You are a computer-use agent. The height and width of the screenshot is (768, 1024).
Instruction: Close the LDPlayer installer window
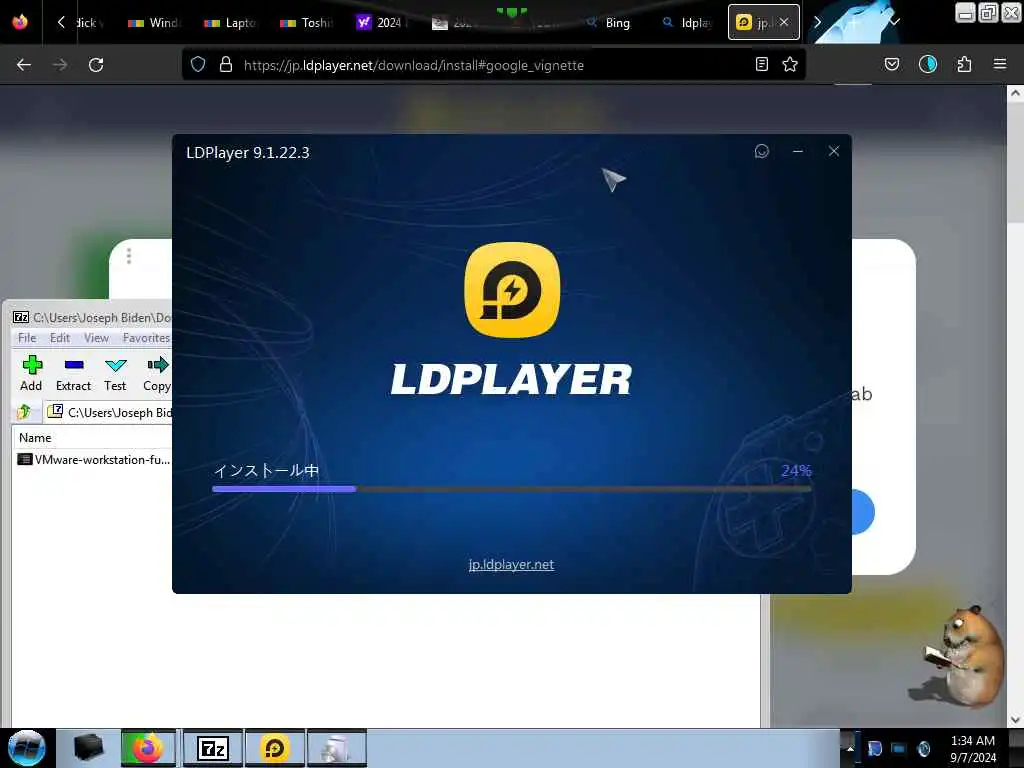pos(834,152)
